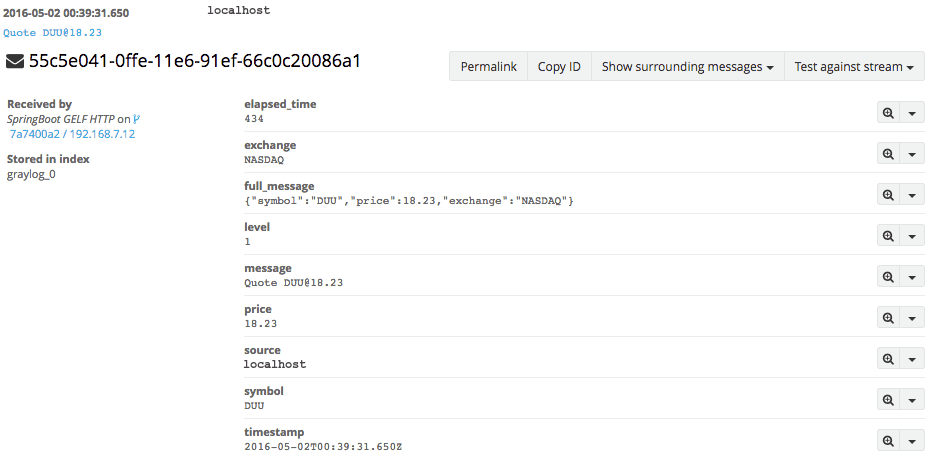
Task: Click the magnifier icon for message field
Action: coord(888,277)
